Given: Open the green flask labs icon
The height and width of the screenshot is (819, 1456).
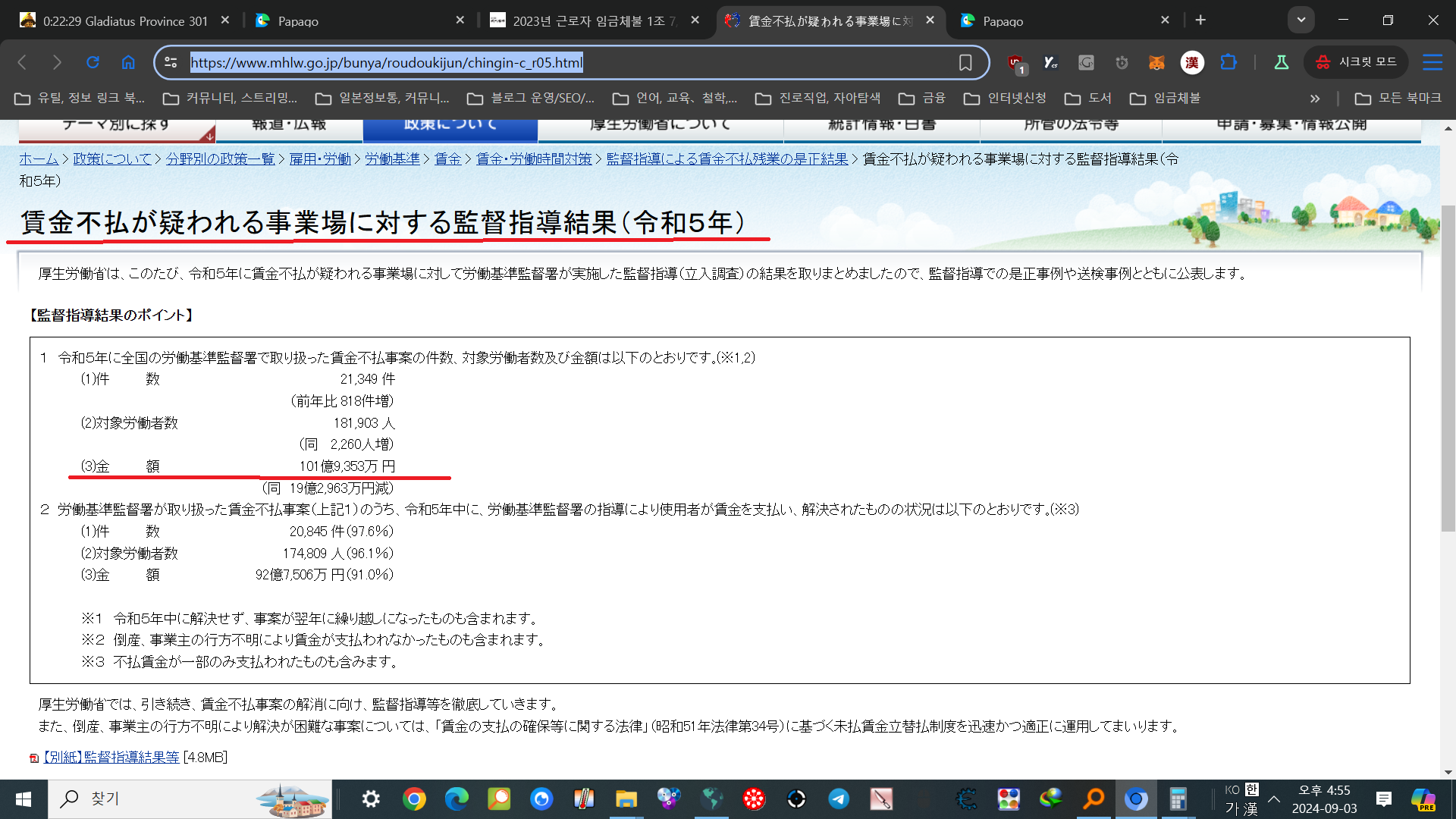Looking at the screenshot, I should coord(1282,62).
